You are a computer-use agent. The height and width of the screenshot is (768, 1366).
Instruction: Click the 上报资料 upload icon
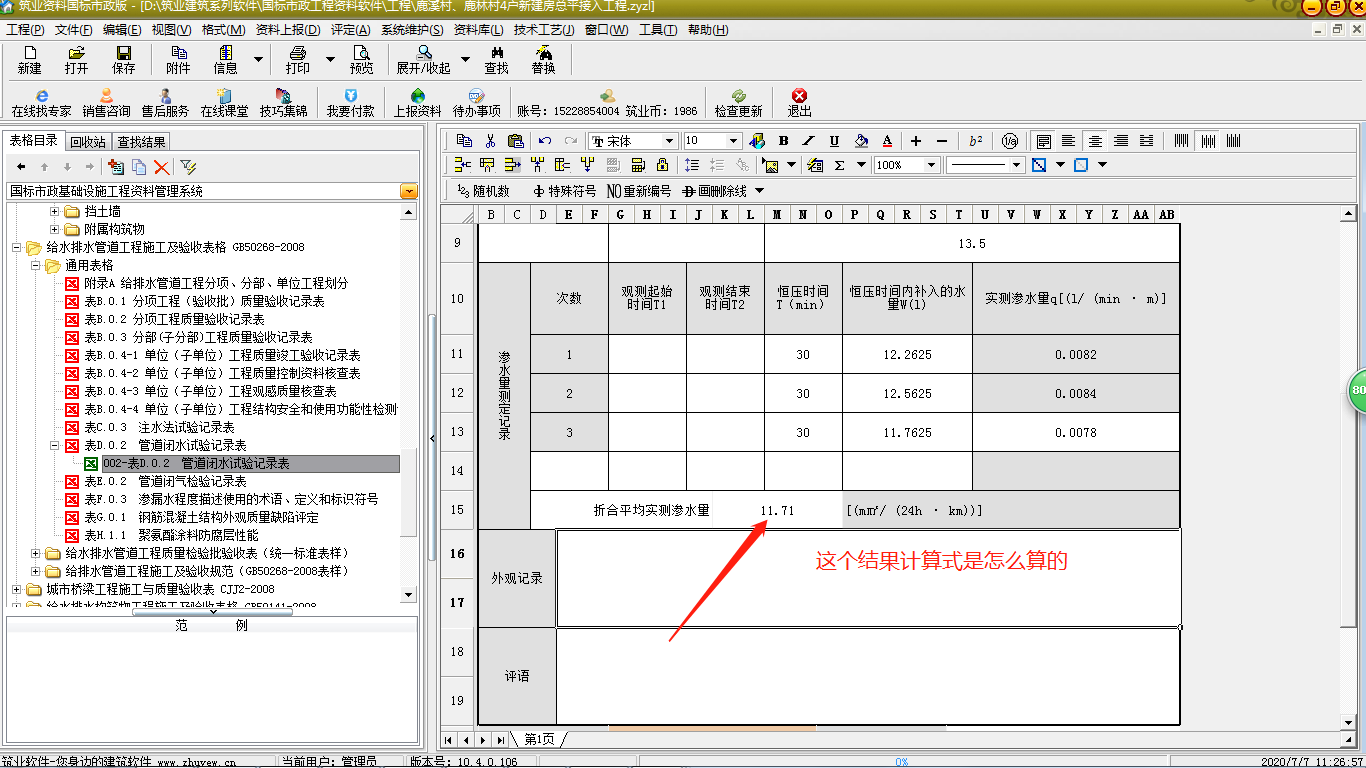point(417,103)
